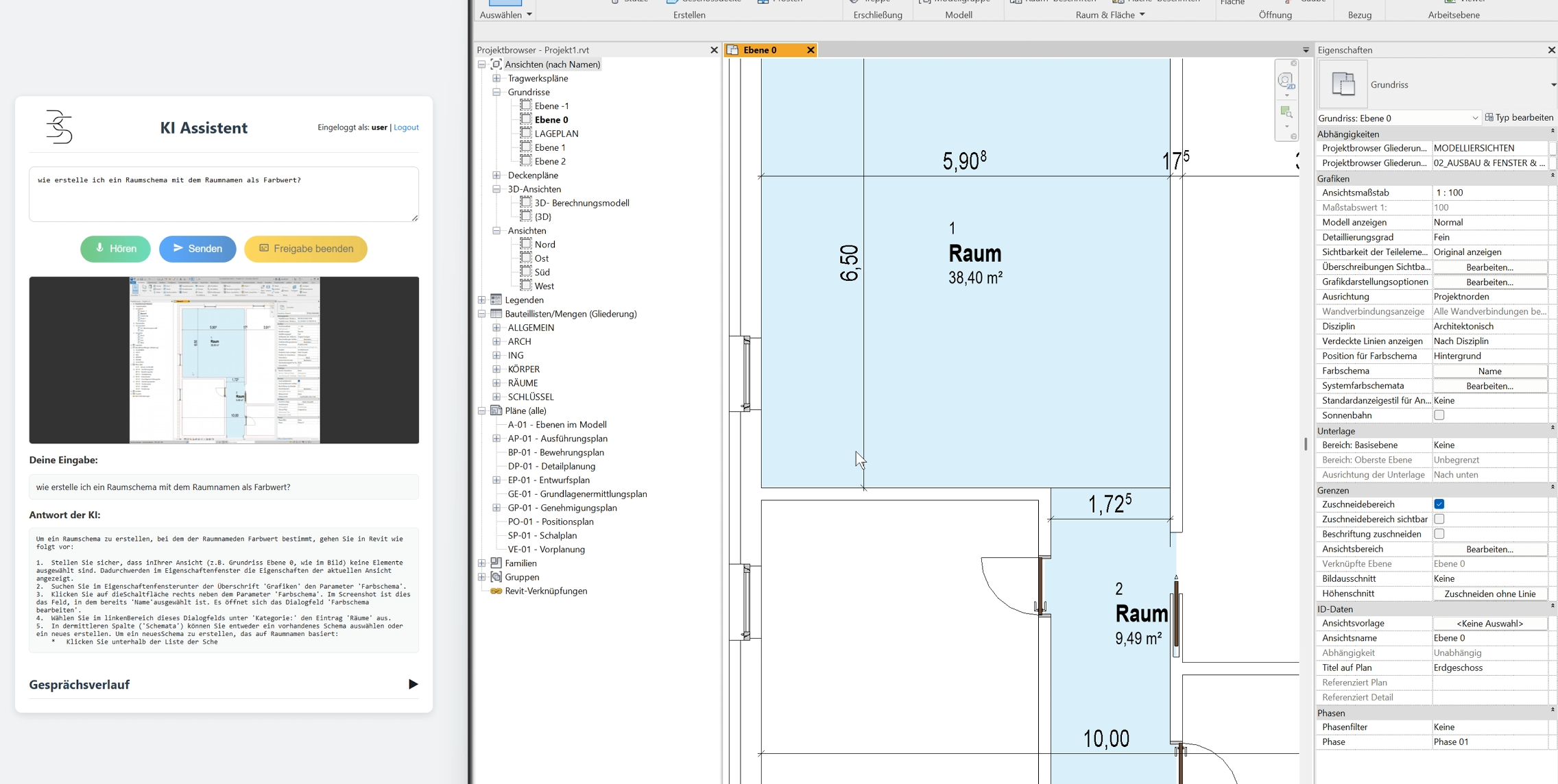Enable Beschriftung zuschneiden checkbox
Screen dimensions: 1558x784
[x=1439, y=534]
